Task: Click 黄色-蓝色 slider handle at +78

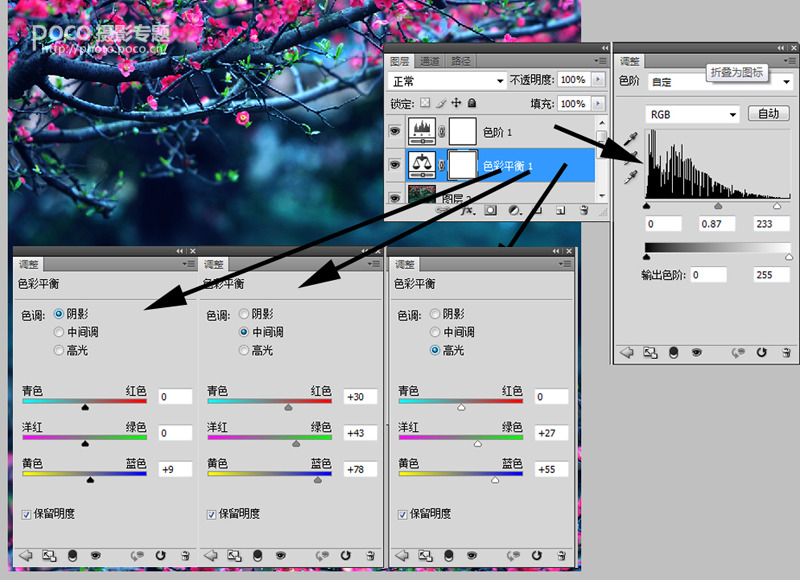Action: click(318, 480)
